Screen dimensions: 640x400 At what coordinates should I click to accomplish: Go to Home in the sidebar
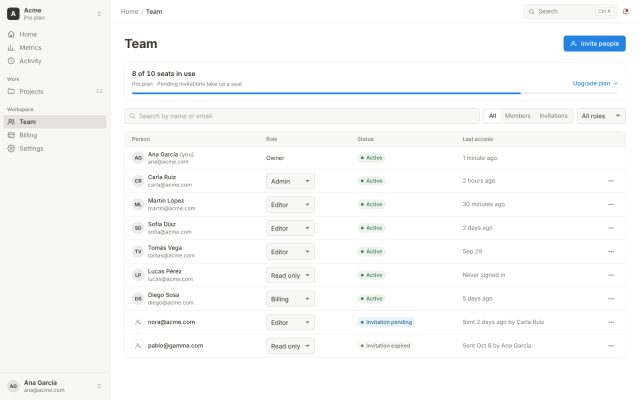pyautogui.click(x=55, y=34)
